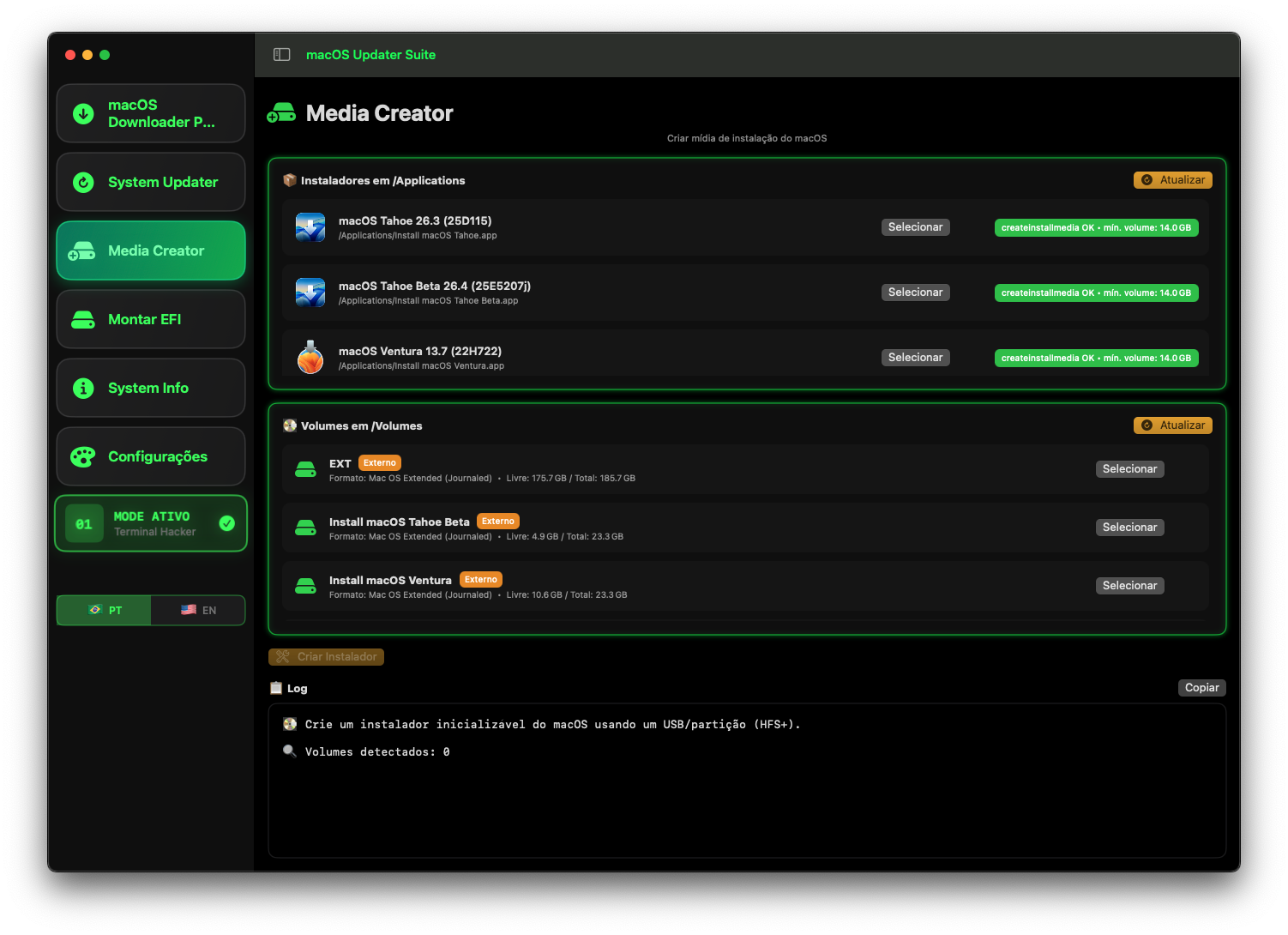
Task: Click the EXT volume drive icon
Action: click(305, 470)
